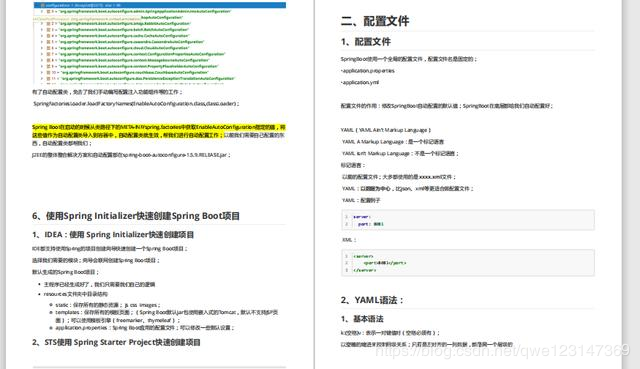Click the 'SpringFactoriesLoader.loadFactoryNames' line
Screen dimensions: 640x369
[x=136, y=104]
